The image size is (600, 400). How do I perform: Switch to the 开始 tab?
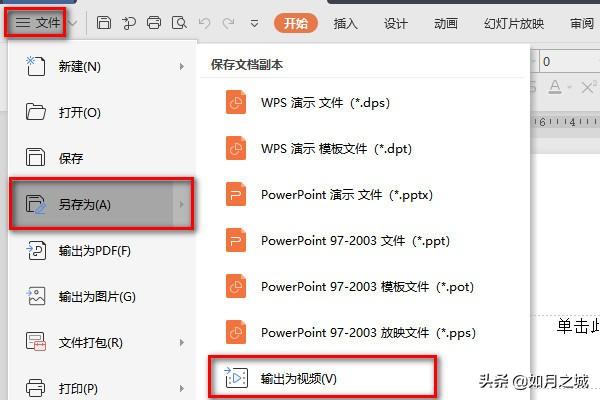(x=296, y=23)
